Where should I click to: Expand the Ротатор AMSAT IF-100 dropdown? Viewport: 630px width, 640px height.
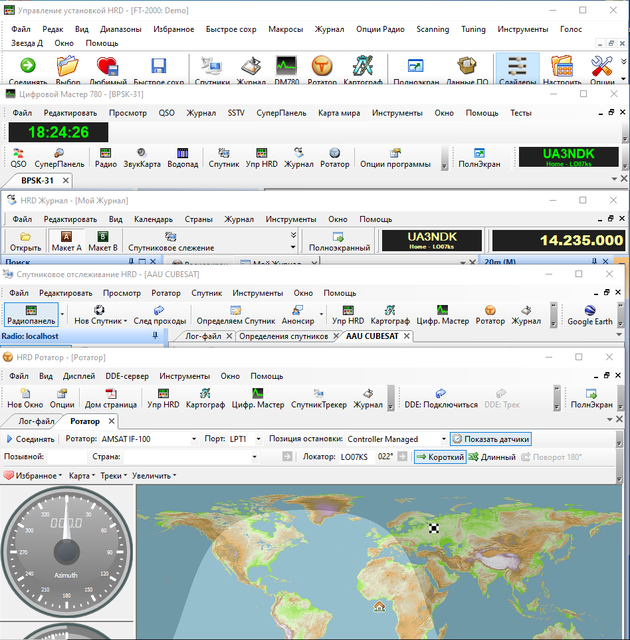[x=193, y=439]
